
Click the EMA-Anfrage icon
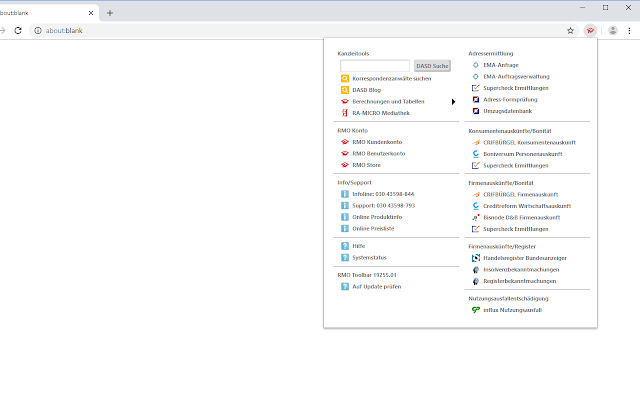pos(476,65)
